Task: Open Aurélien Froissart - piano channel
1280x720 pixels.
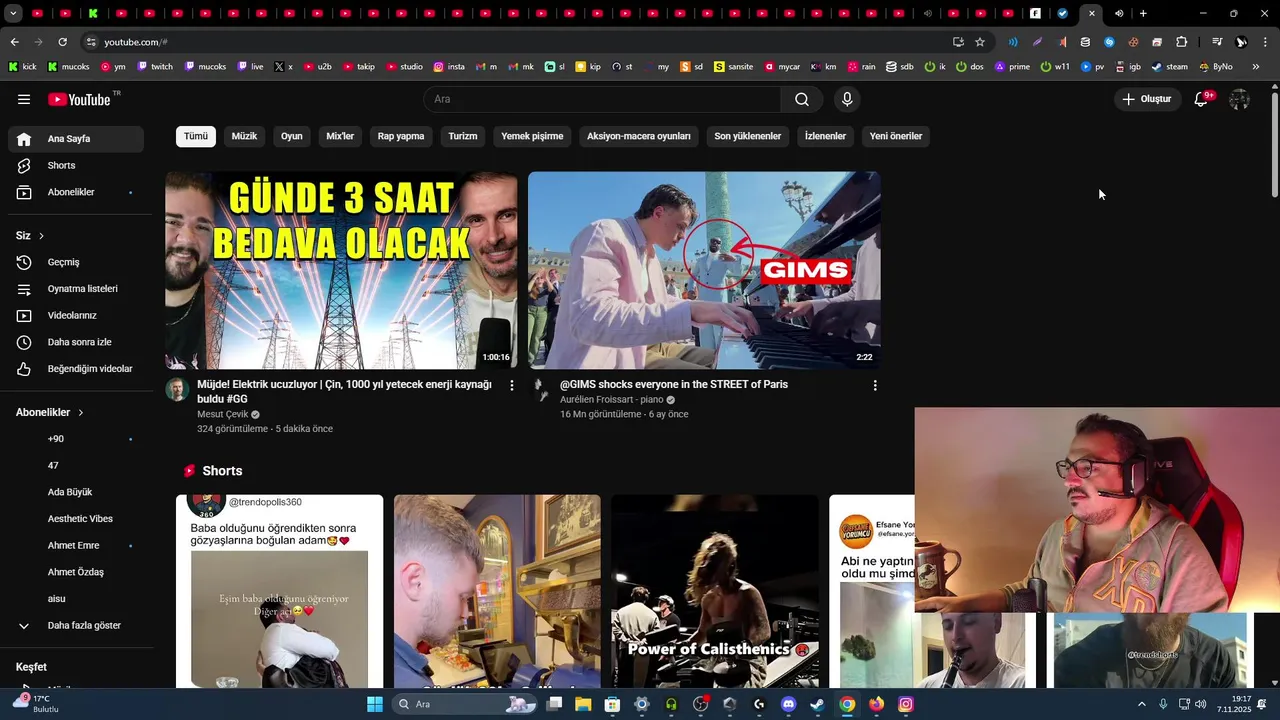Action: [x=611, y=400]
